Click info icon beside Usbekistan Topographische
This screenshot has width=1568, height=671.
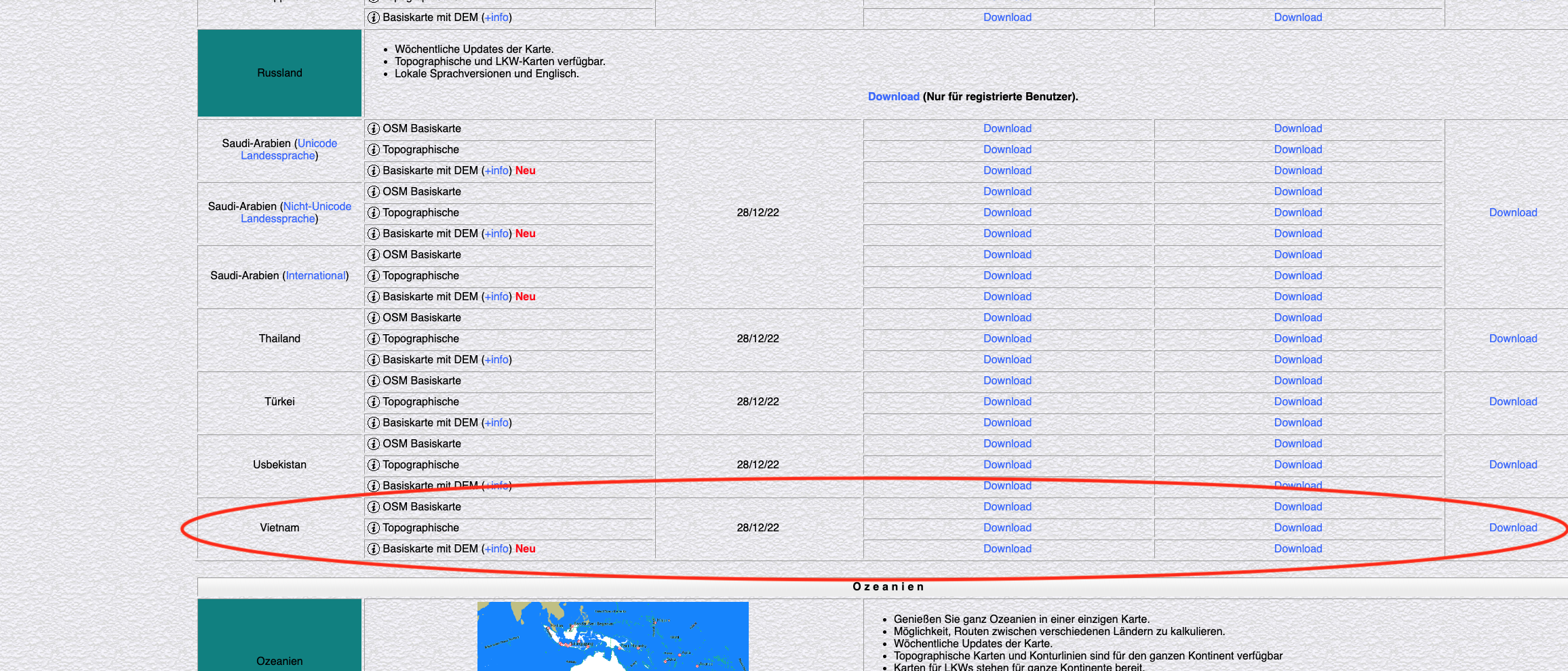(x=374, y=465)
